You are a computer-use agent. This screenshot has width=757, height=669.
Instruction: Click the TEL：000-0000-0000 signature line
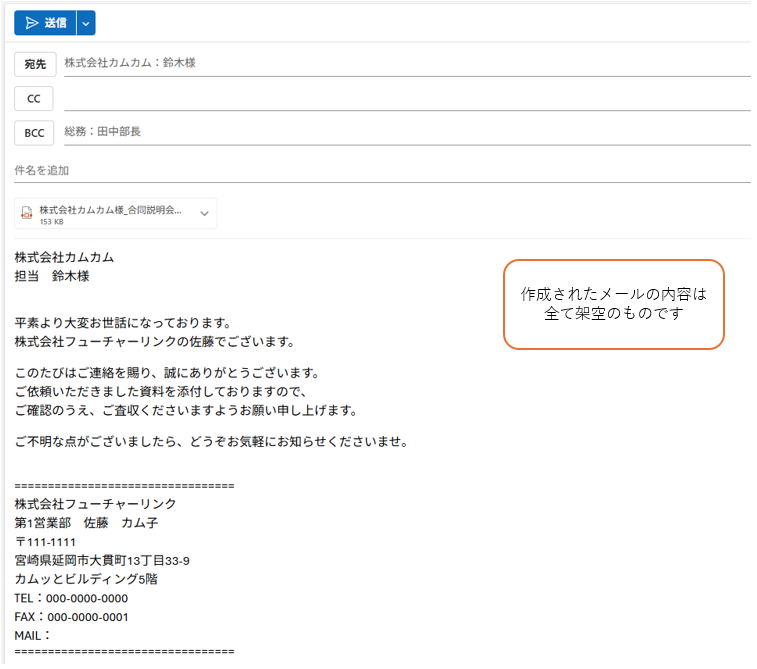[x=71, y=598]
